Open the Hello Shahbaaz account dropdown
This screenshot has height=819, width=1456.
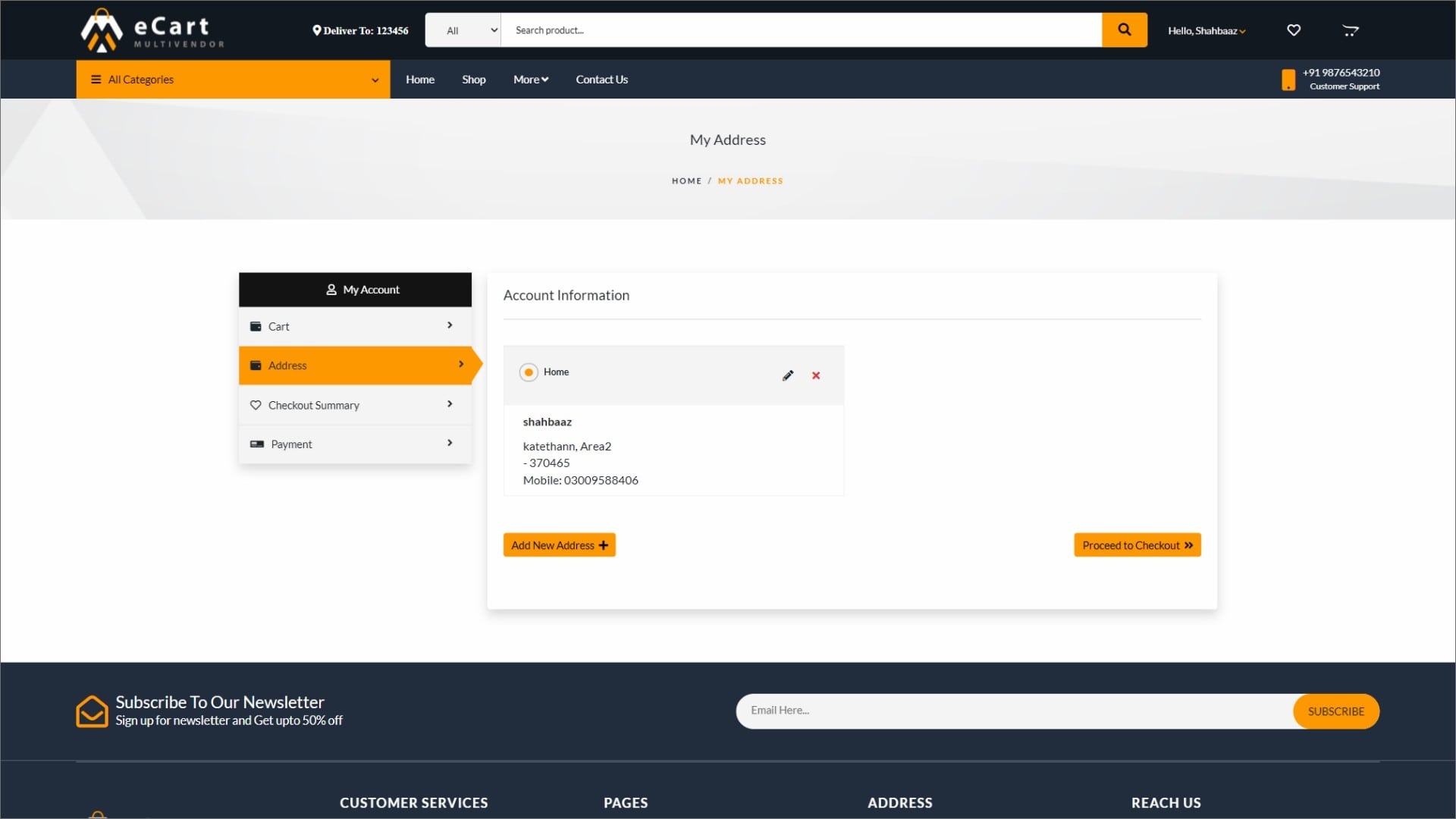1206,30
